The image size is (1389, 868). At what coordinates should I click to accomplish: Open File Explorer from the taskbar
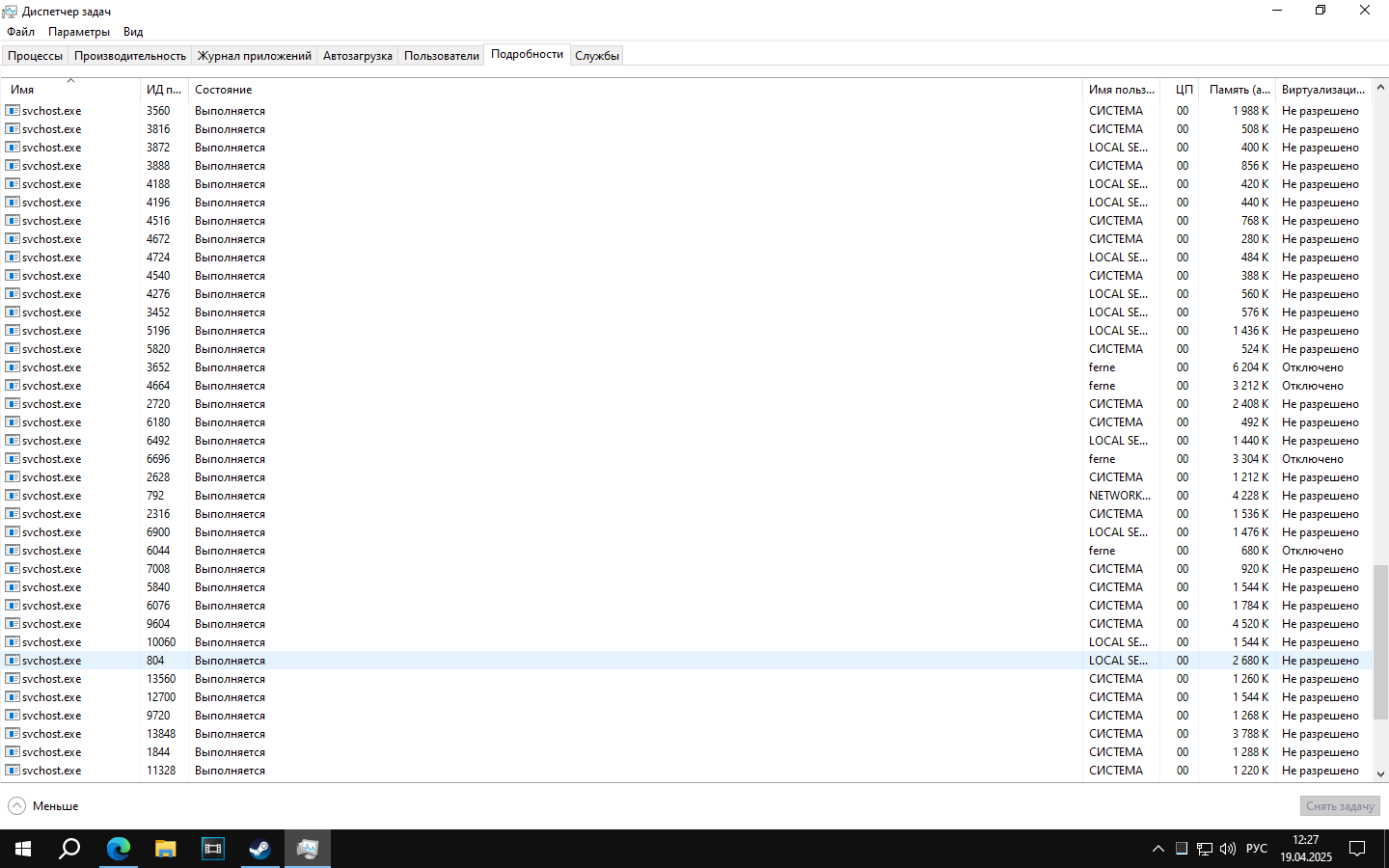pyautogui.click(x=166, y=849)
